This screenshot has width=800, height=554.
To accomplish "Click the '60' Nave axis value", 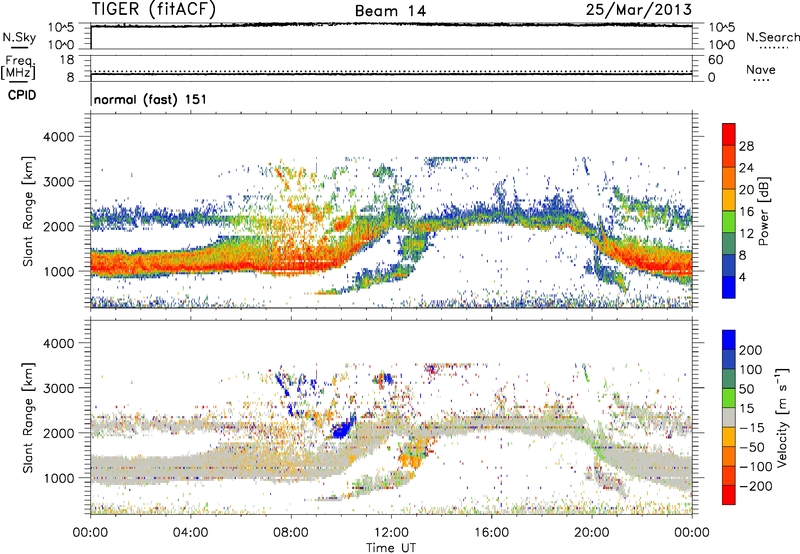I will pyautogui.click(x=715, y=60).
